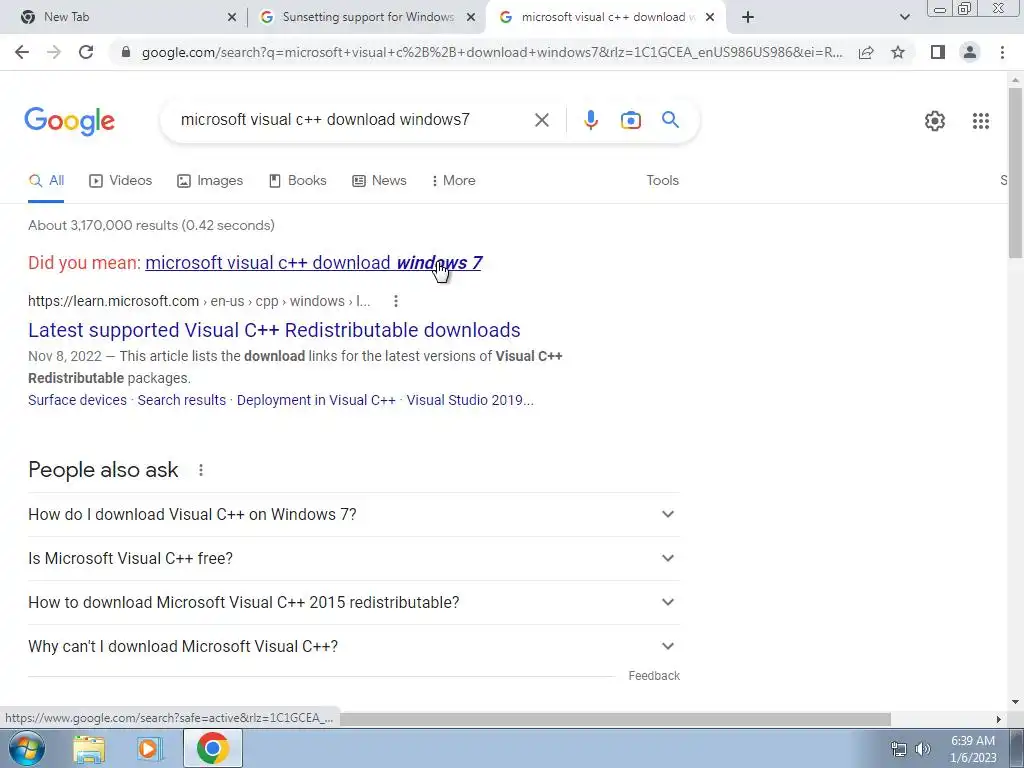Click the scroll right arrow

[998, 719]
